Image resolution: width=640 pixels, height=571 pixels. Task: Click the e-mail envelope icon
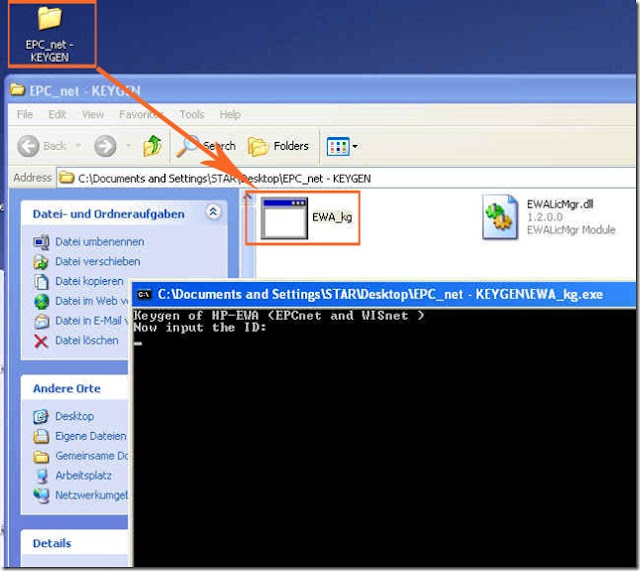coord(41,321)
